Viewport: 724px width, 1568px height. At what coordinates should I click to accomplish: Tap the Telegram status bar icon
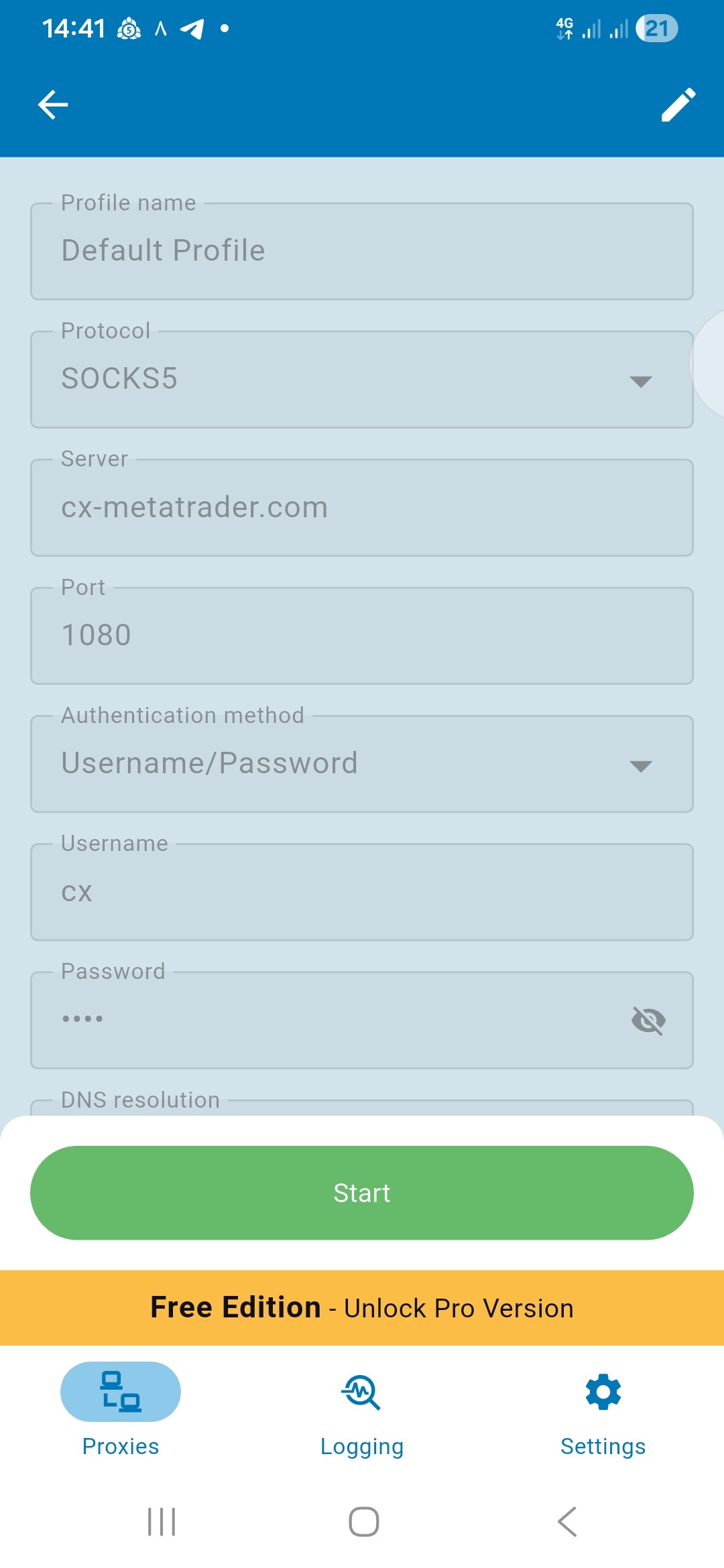pos(192,29)
